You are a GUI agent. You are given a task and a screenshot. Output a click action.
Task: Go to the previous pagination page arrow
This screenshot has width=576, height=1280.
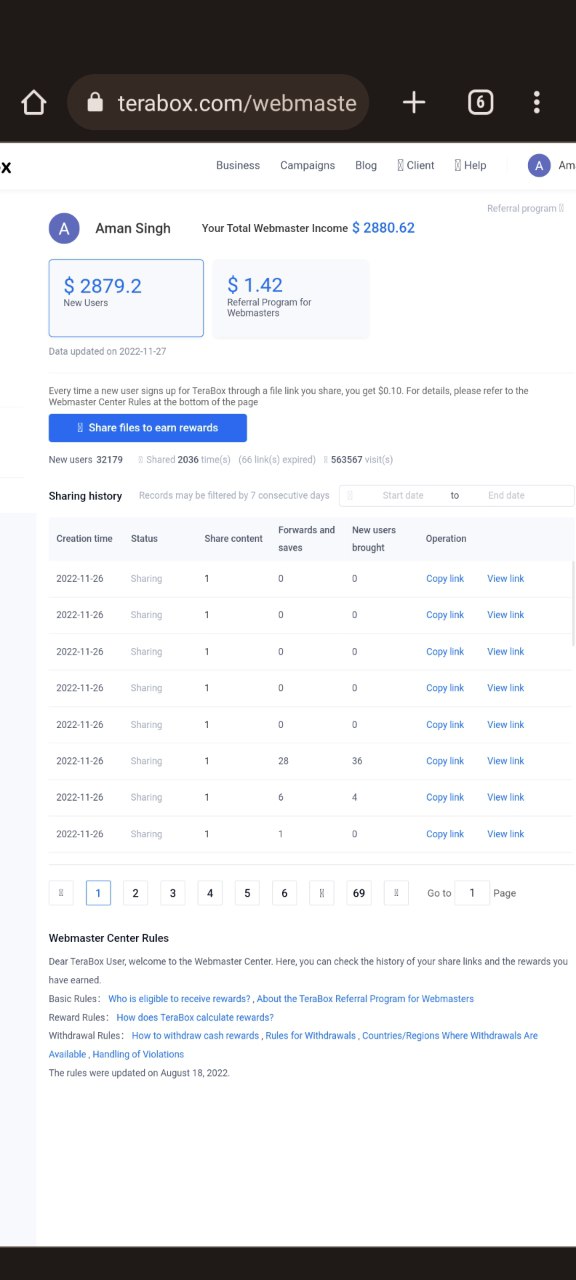(61, 893)
